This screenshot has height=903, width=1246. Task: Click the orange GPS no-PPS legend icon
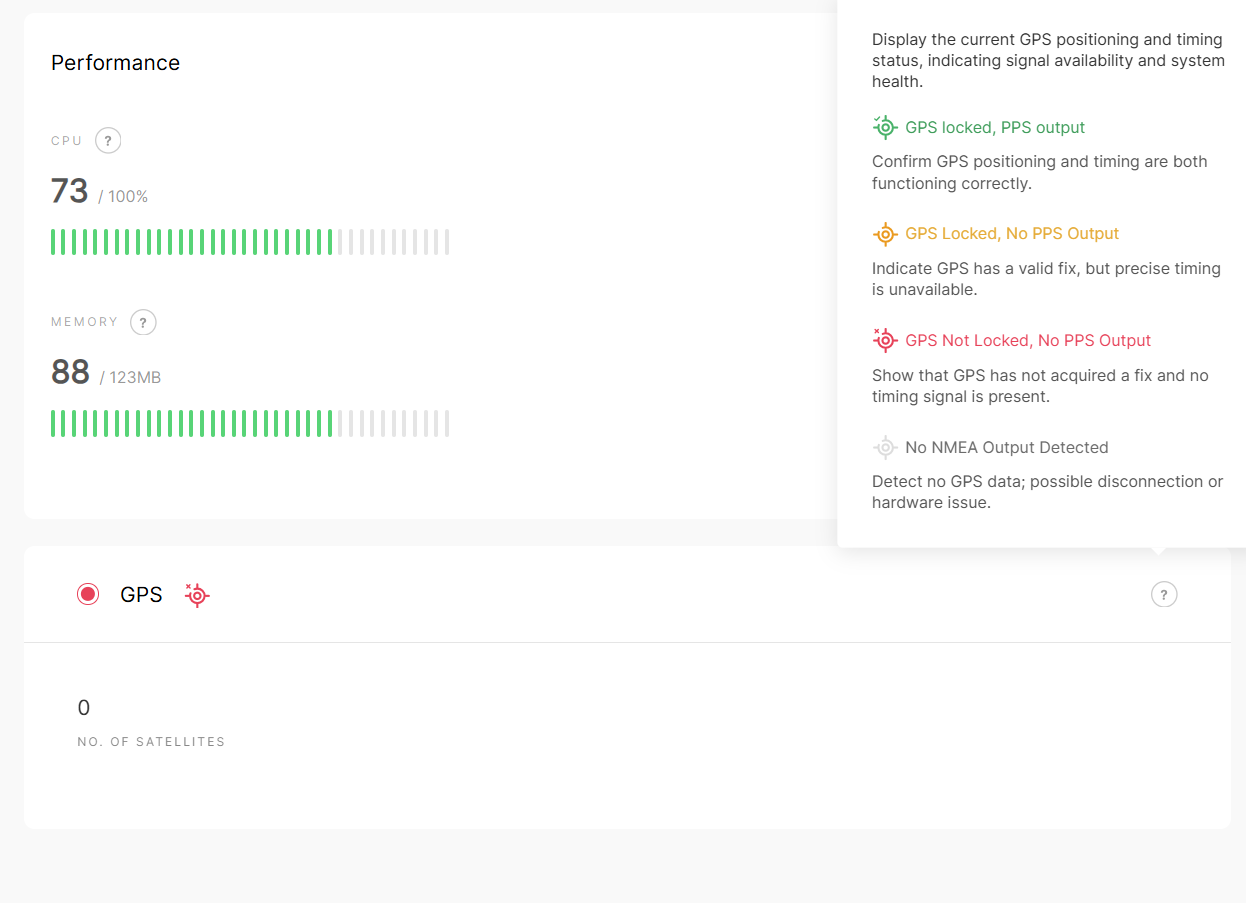885,234
